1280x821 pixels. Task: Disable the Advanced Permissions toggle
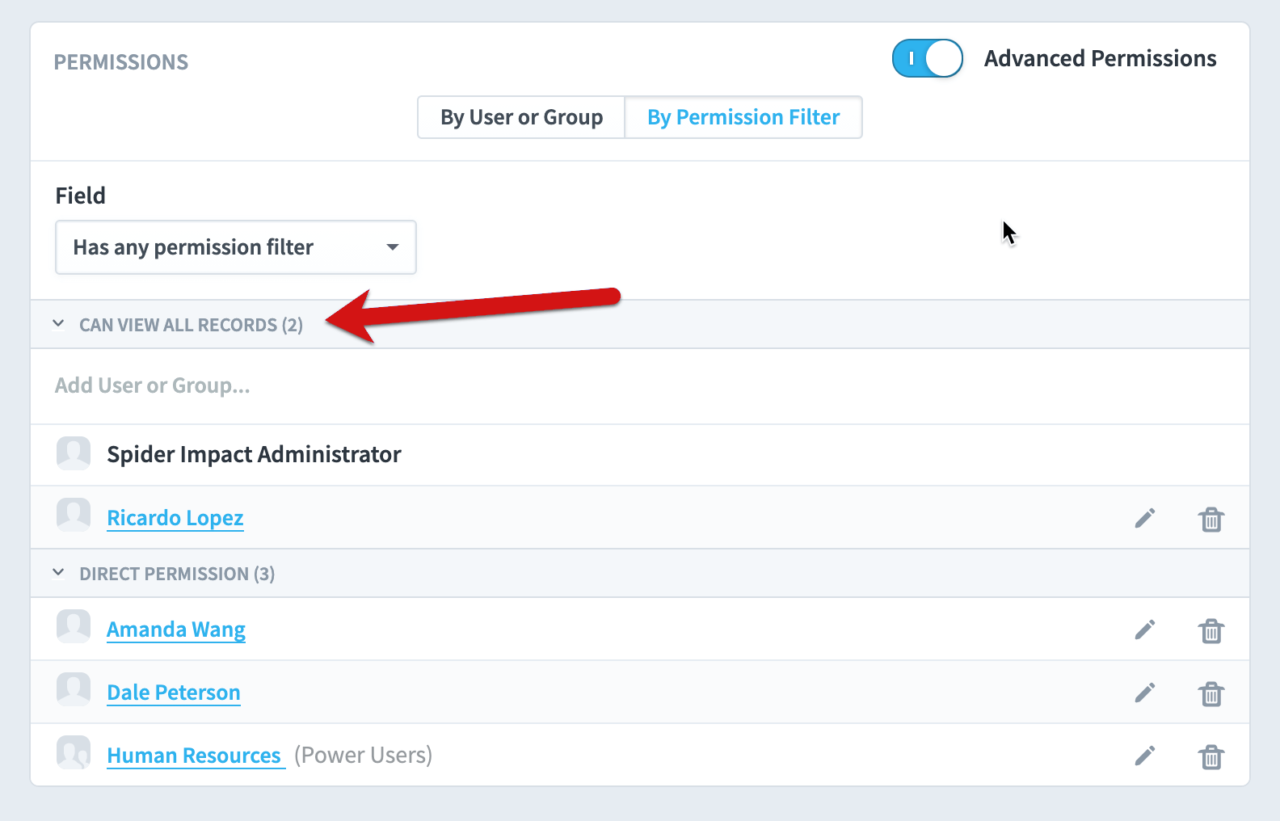927,58
